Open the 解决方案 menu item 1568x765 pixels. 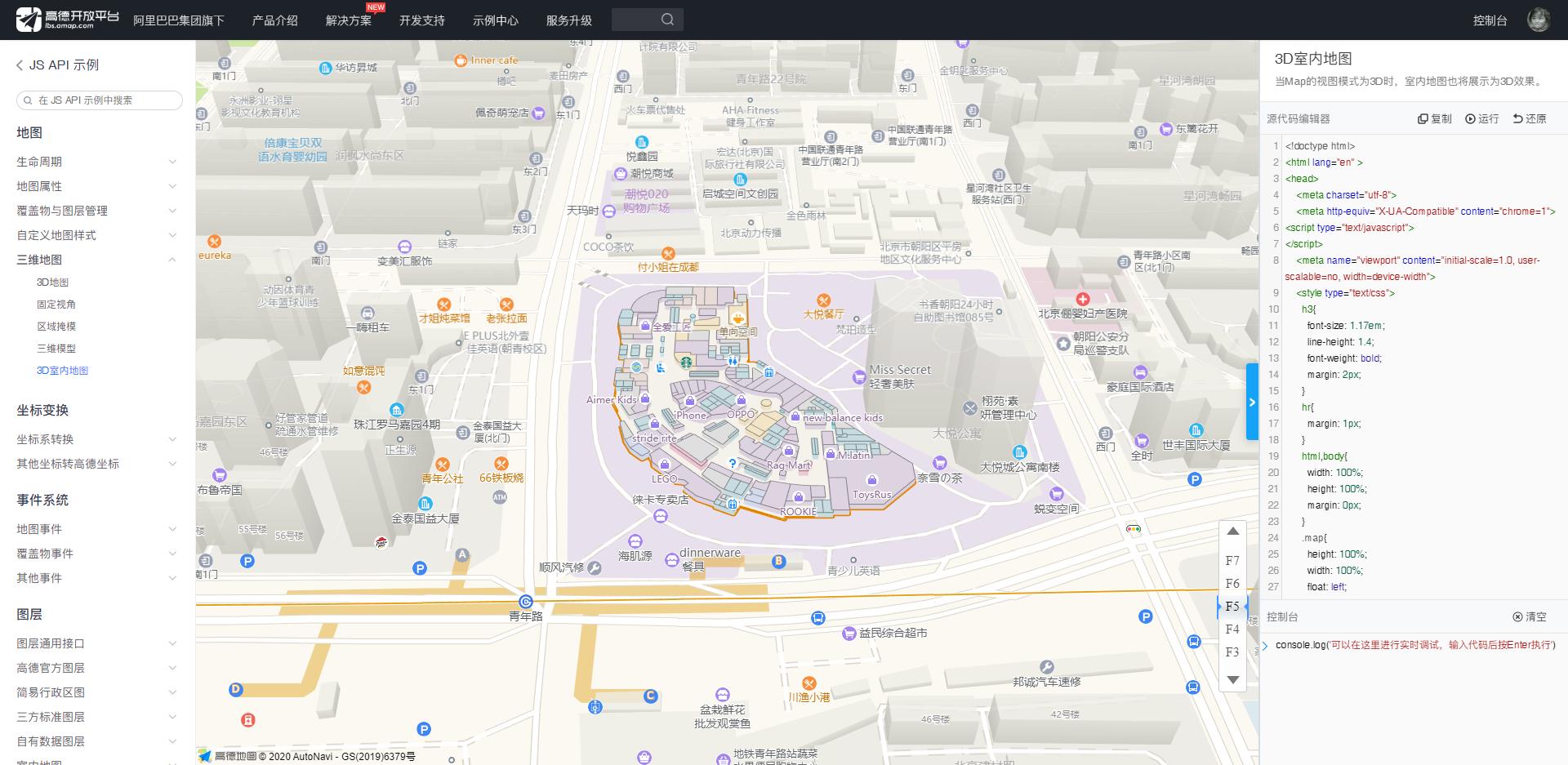click(347, 20)
